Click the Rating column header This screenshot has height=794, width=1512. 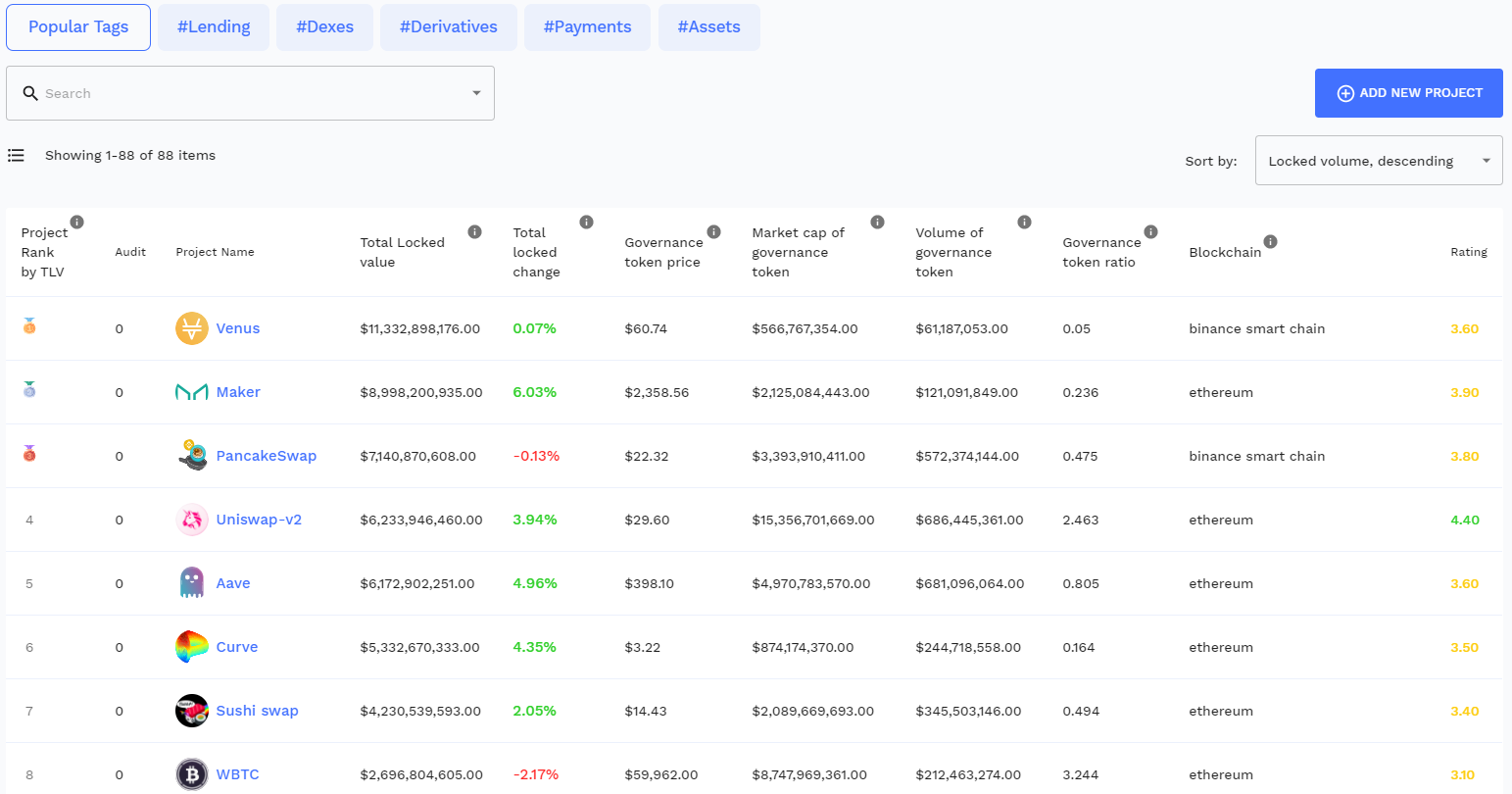1469,252
